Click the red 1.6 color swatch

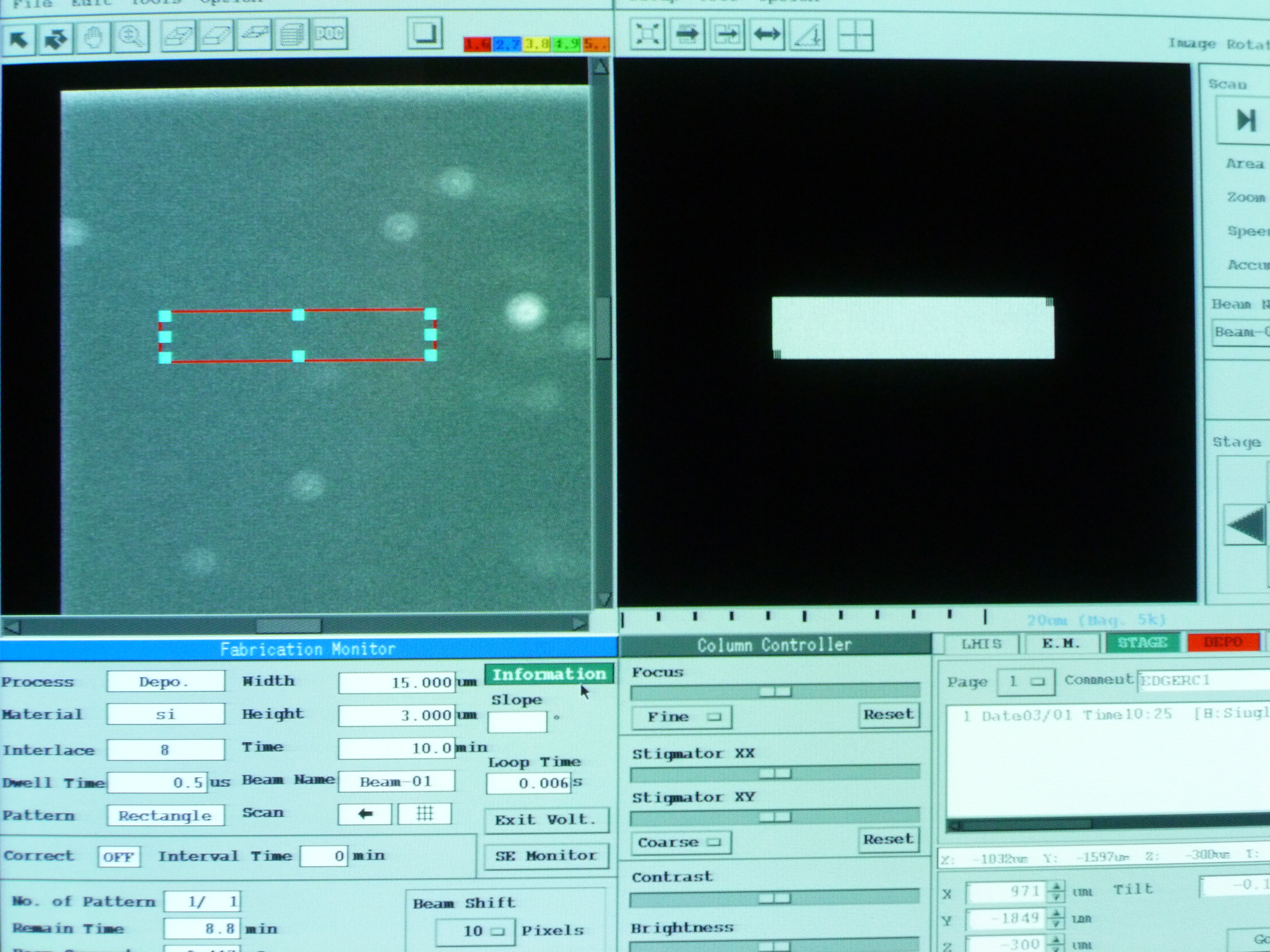(x=477, y=44)
